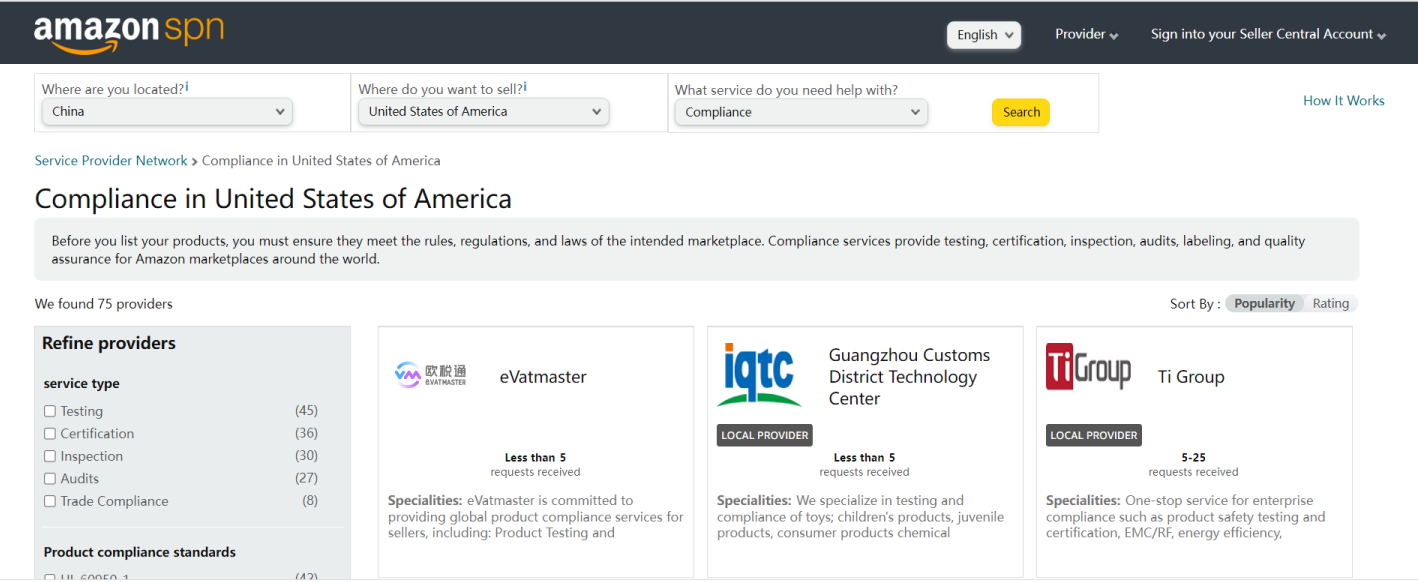The image size is (1418, 582).
Task: Open the How It Works link
Action: click(1343, 101)
